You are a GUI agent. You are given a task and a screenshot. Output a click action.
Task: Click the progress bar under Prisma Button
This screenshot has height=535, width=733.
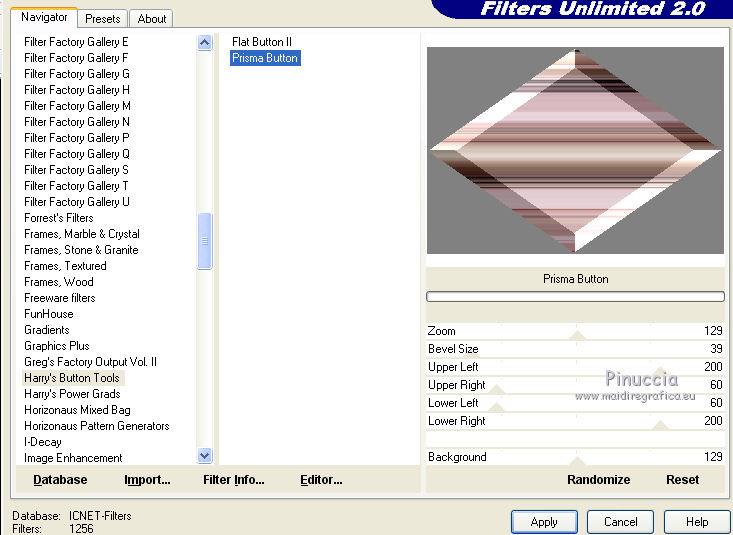tap(575, 296)
